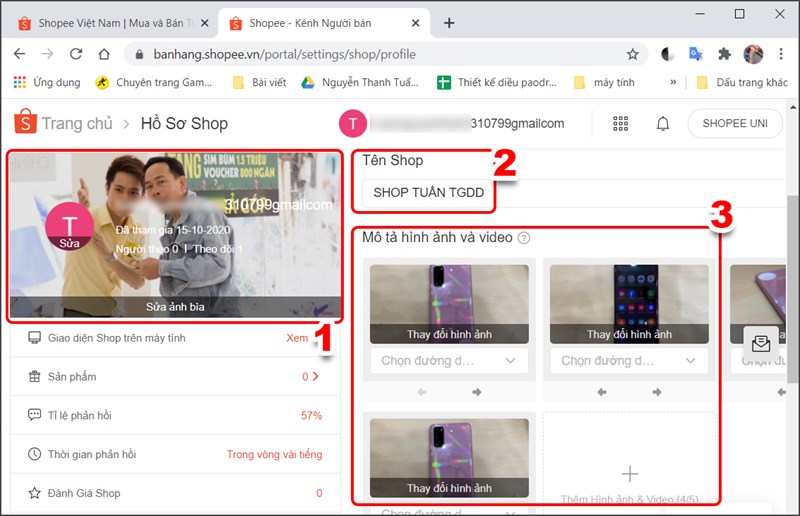Screen dimensions: 800x516
Task: Click the SHOPEE UNI button
Action: (735, 124)
